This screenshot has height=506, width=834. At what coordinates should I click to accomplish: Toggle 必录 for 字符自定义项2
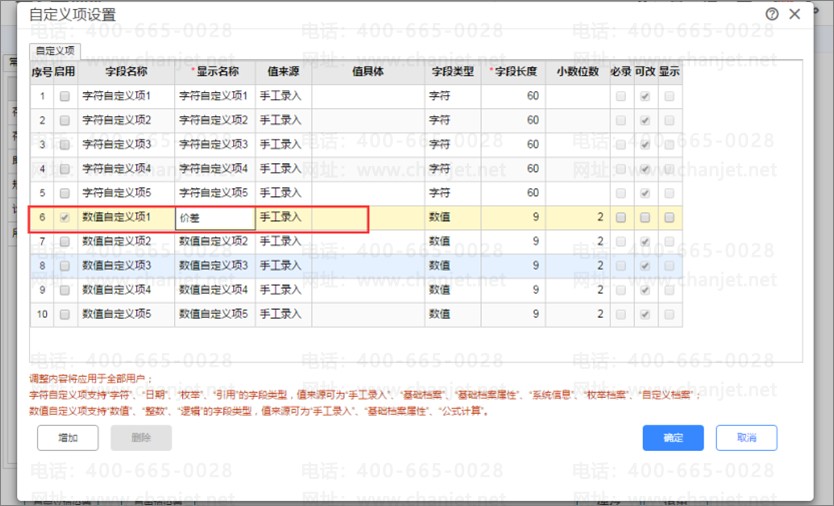tap(621, 120)
